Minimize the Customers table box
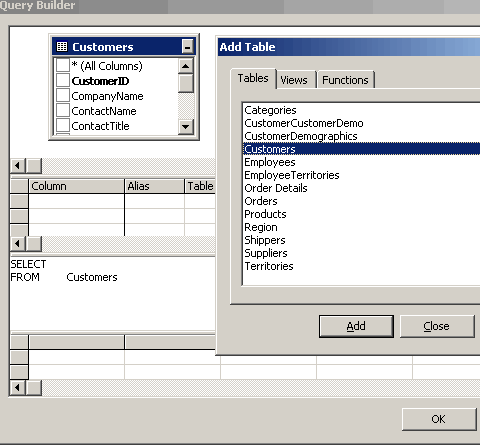Image resolution: width=480 pixels, height=445 pixels. tap(187, 47)
